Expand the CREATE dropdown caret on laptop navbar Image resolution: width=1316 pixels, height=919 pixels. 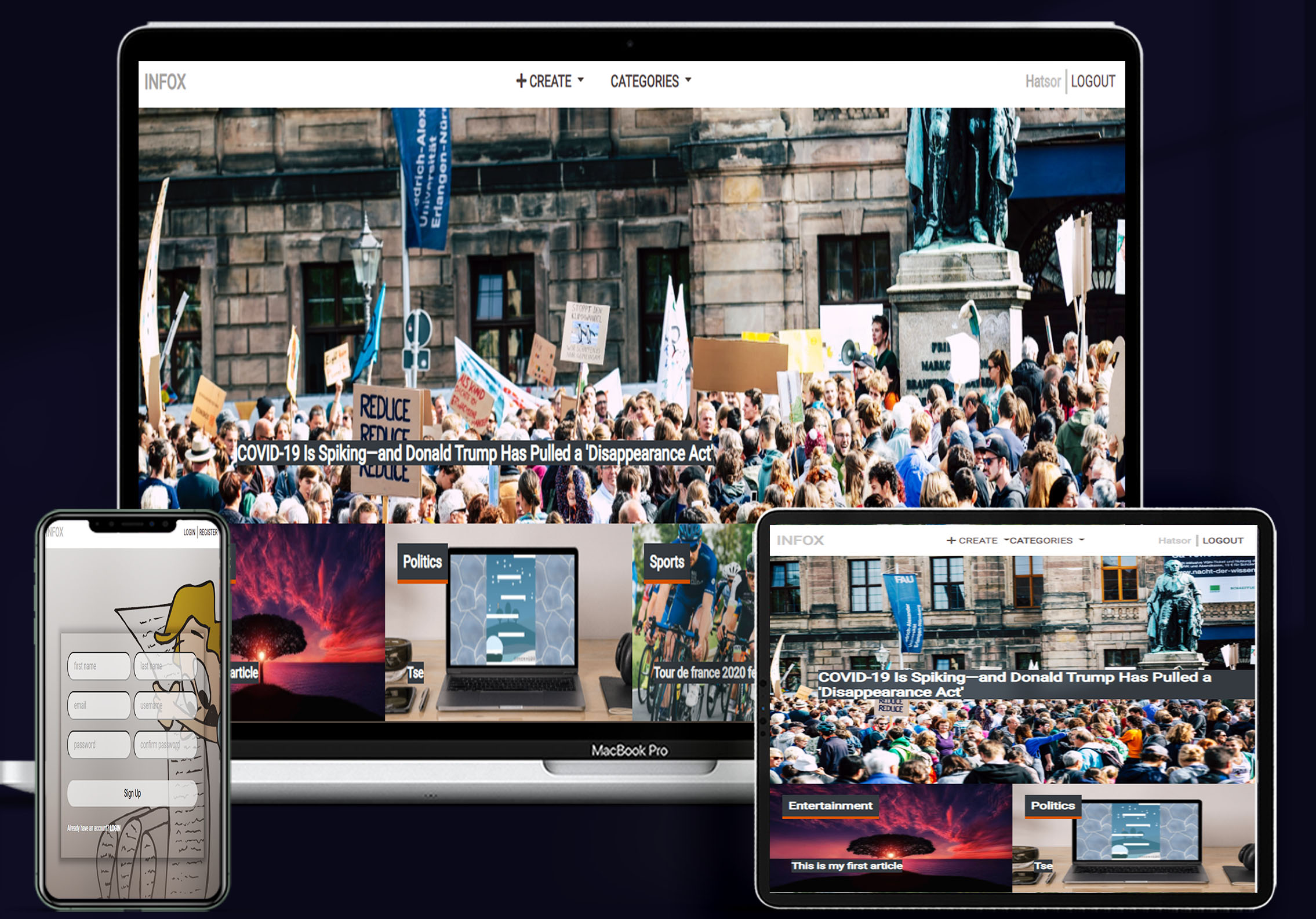coord(581,80)
